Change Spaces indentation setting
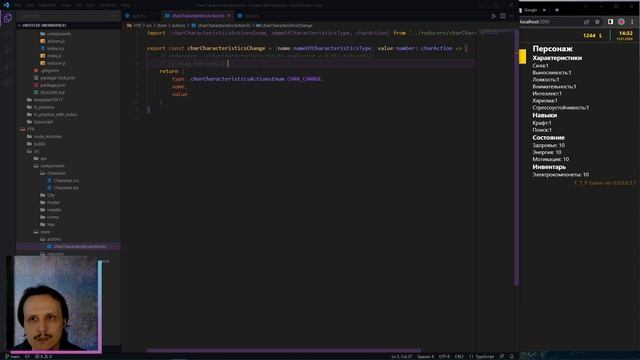640x360 pixels. (426, 357)
